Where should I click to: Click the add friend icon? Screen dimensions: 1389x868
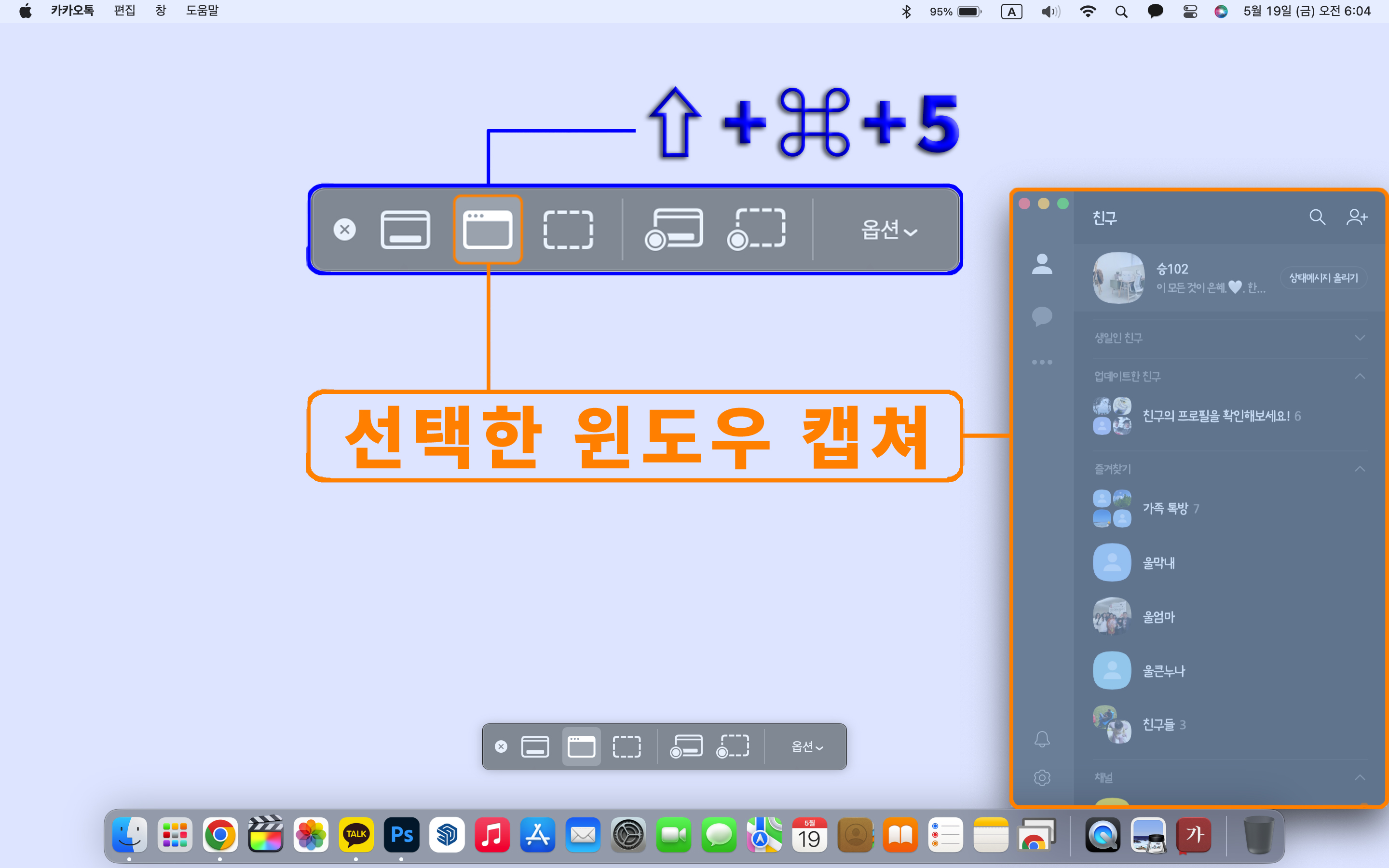(x=1357, y=217)
